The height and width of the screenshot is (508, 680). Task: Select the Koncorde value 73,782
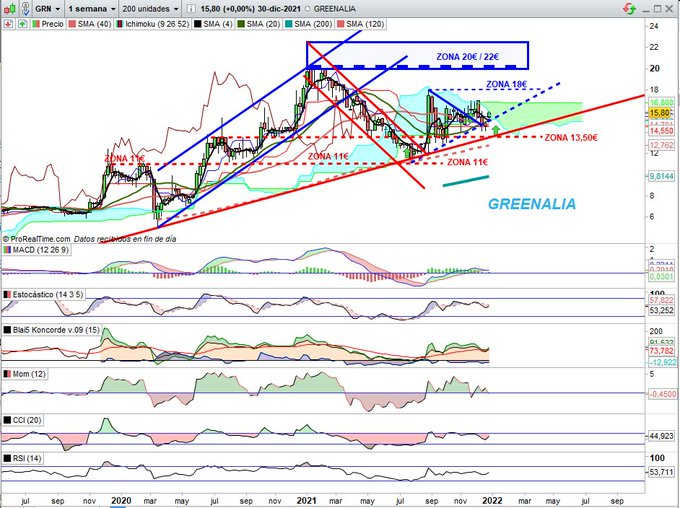(x=662, y=351)
